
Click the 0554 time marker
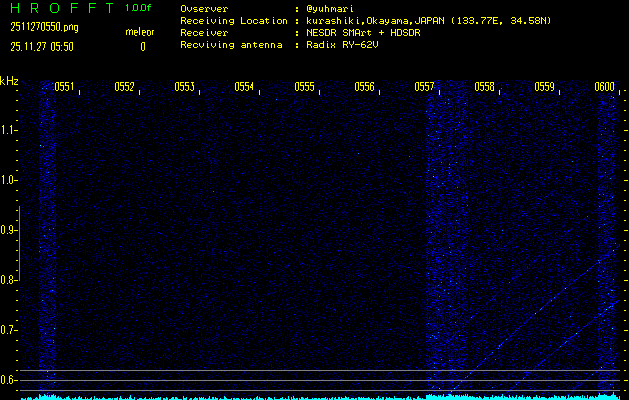244,87
